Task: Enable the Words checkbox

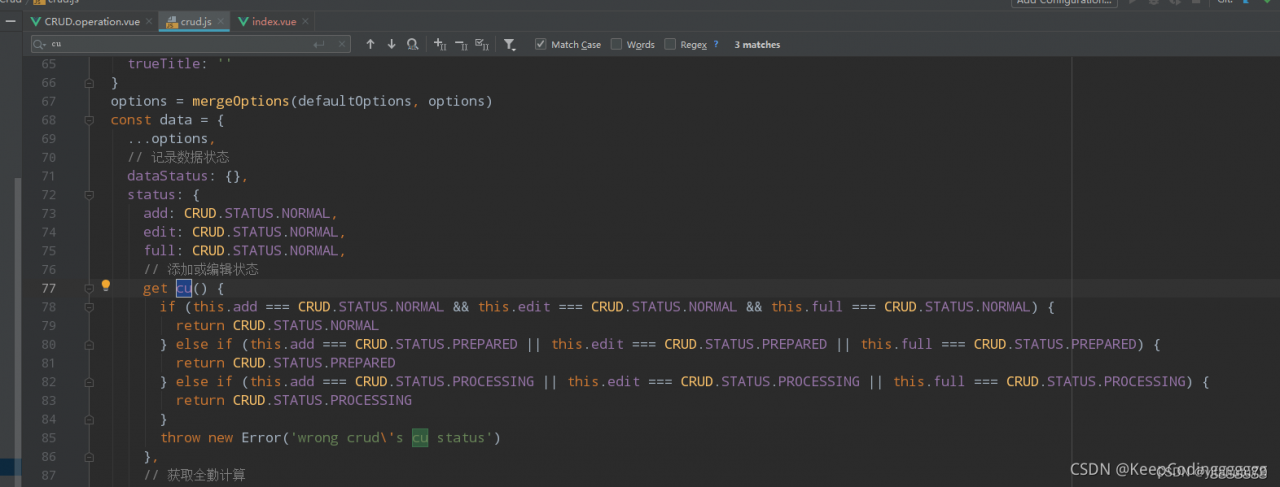Action: point(616,44)
